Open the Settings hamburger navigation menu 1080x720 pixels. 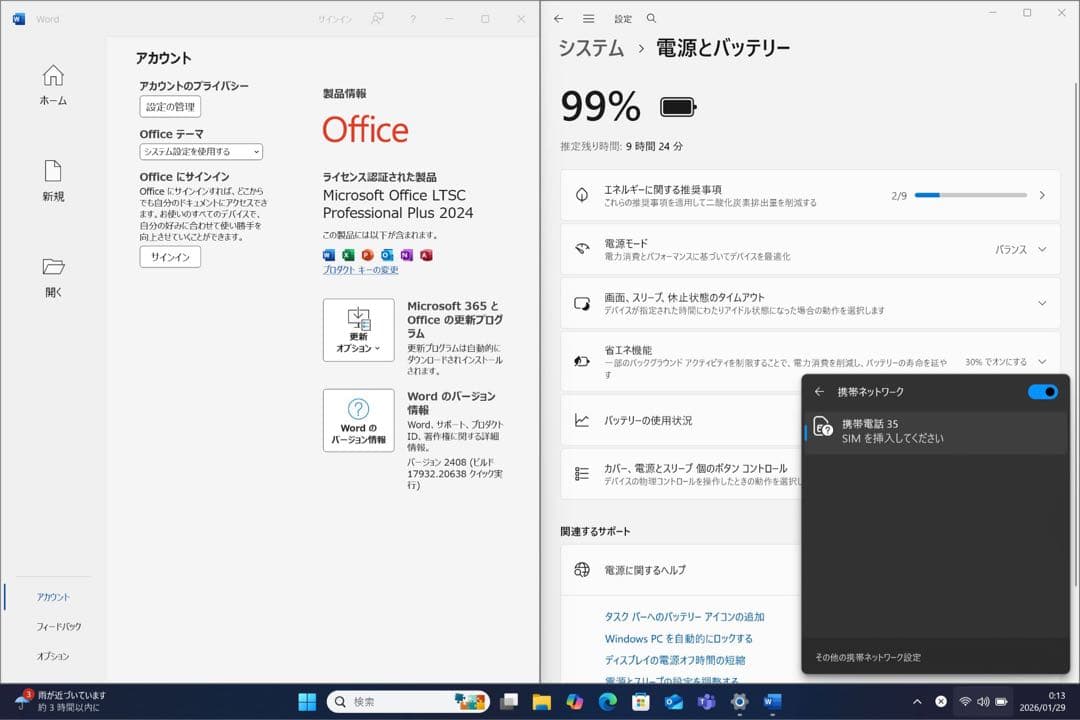pos(588,18)
